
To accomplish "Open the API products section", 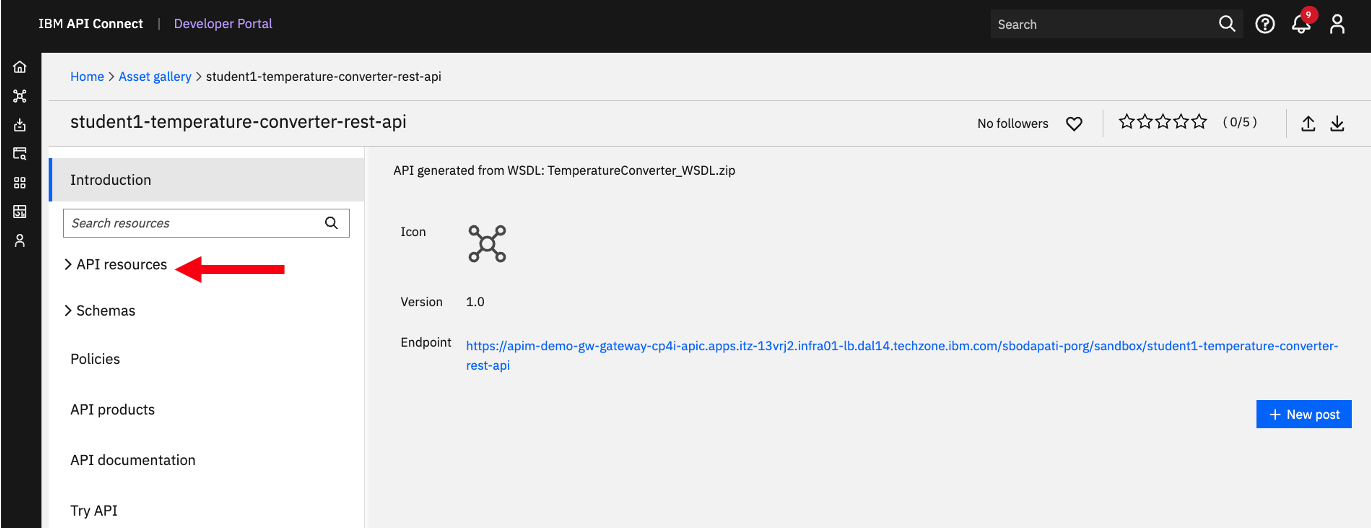I will (112, 410).
